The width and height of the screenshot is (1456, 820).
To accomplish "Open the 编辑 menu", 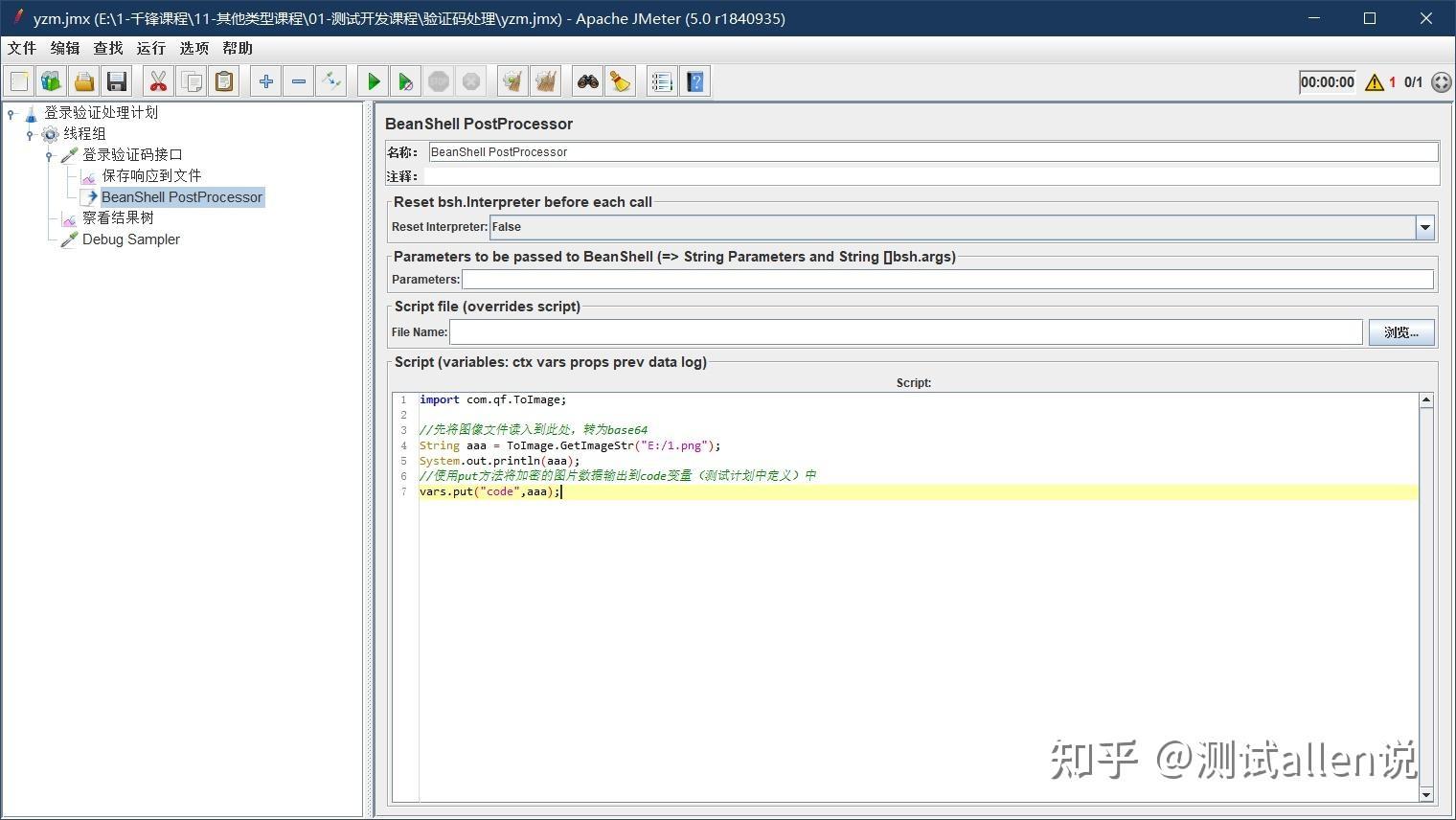I will click(x=65, y=48).
